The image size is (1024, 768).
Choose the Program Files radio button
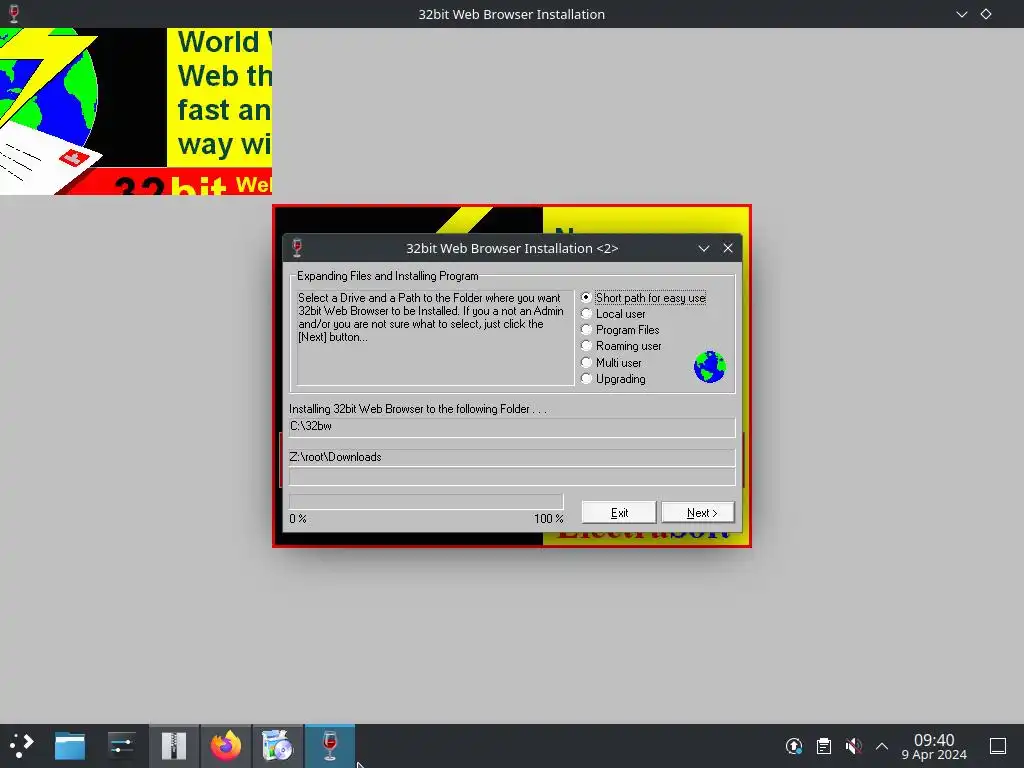click(620, 330)
